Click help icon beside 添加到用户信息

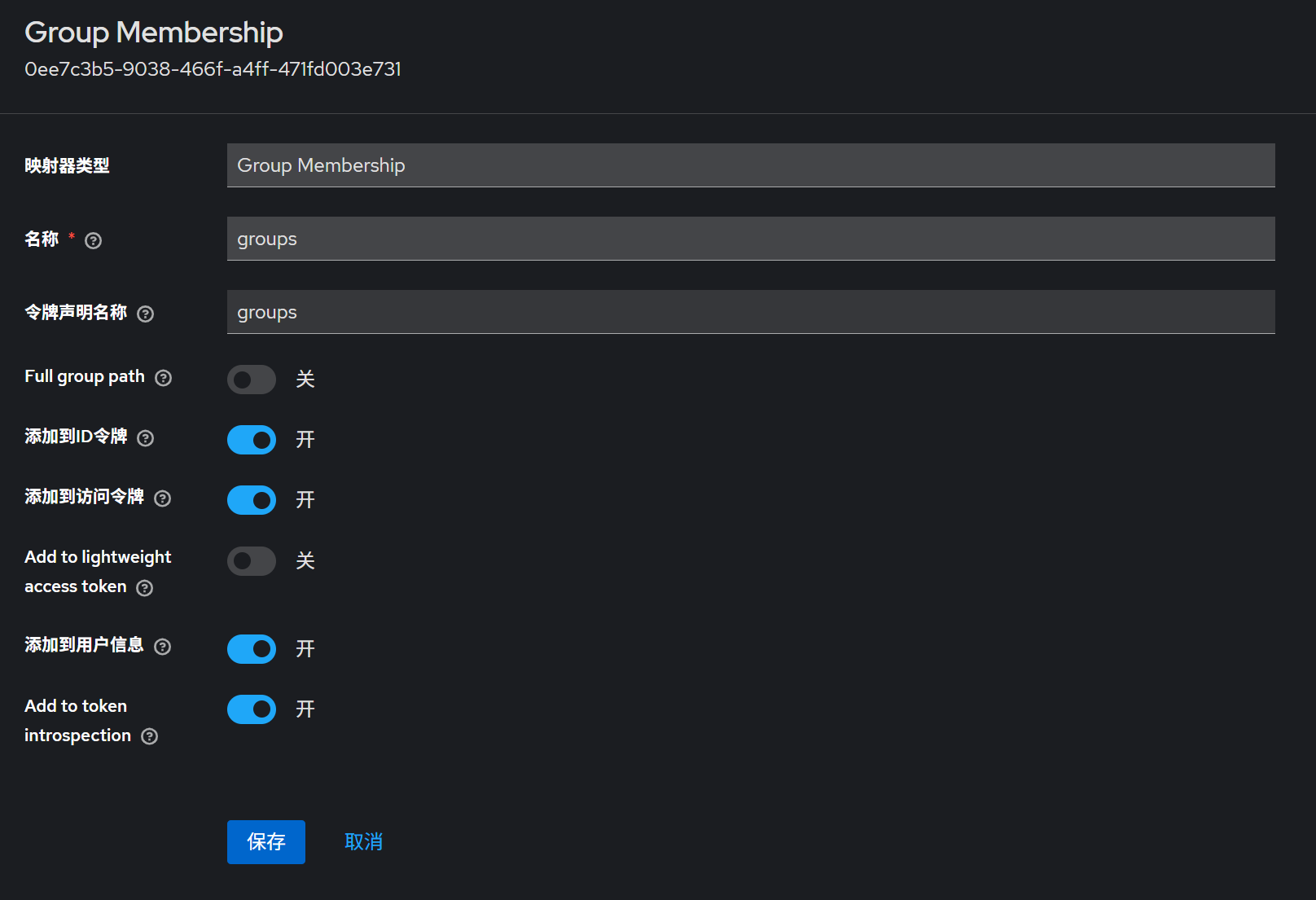coord(163,647)
